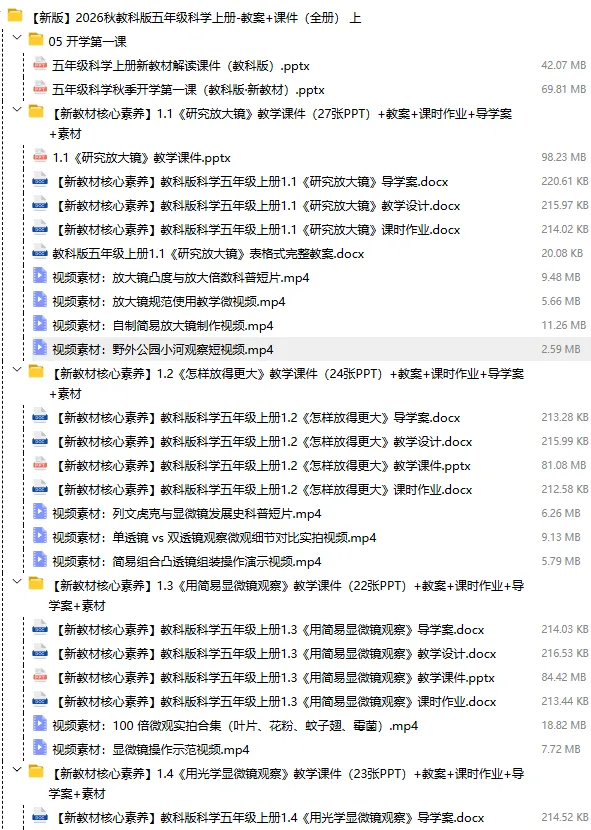
Task: Select 1.3《用简易显微镜观察》课时作业.docx file name
Action: [274, 701]
